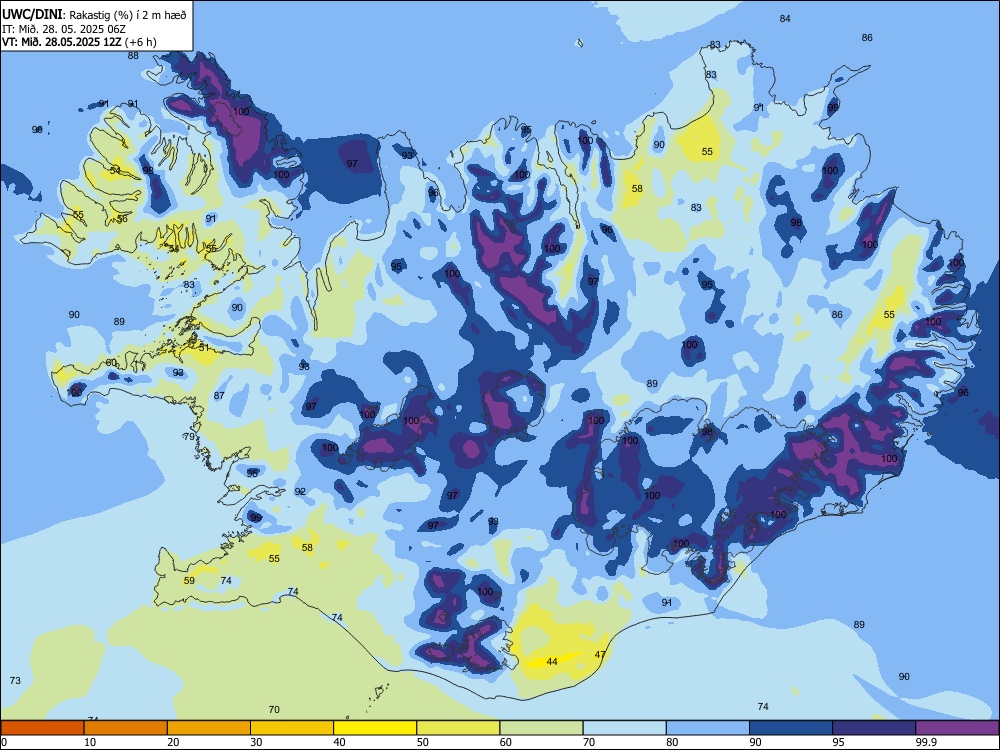The image size is (1000, 750).
Task: Select the '59' humidity value on the peninsula
Action: coord(189,580)
